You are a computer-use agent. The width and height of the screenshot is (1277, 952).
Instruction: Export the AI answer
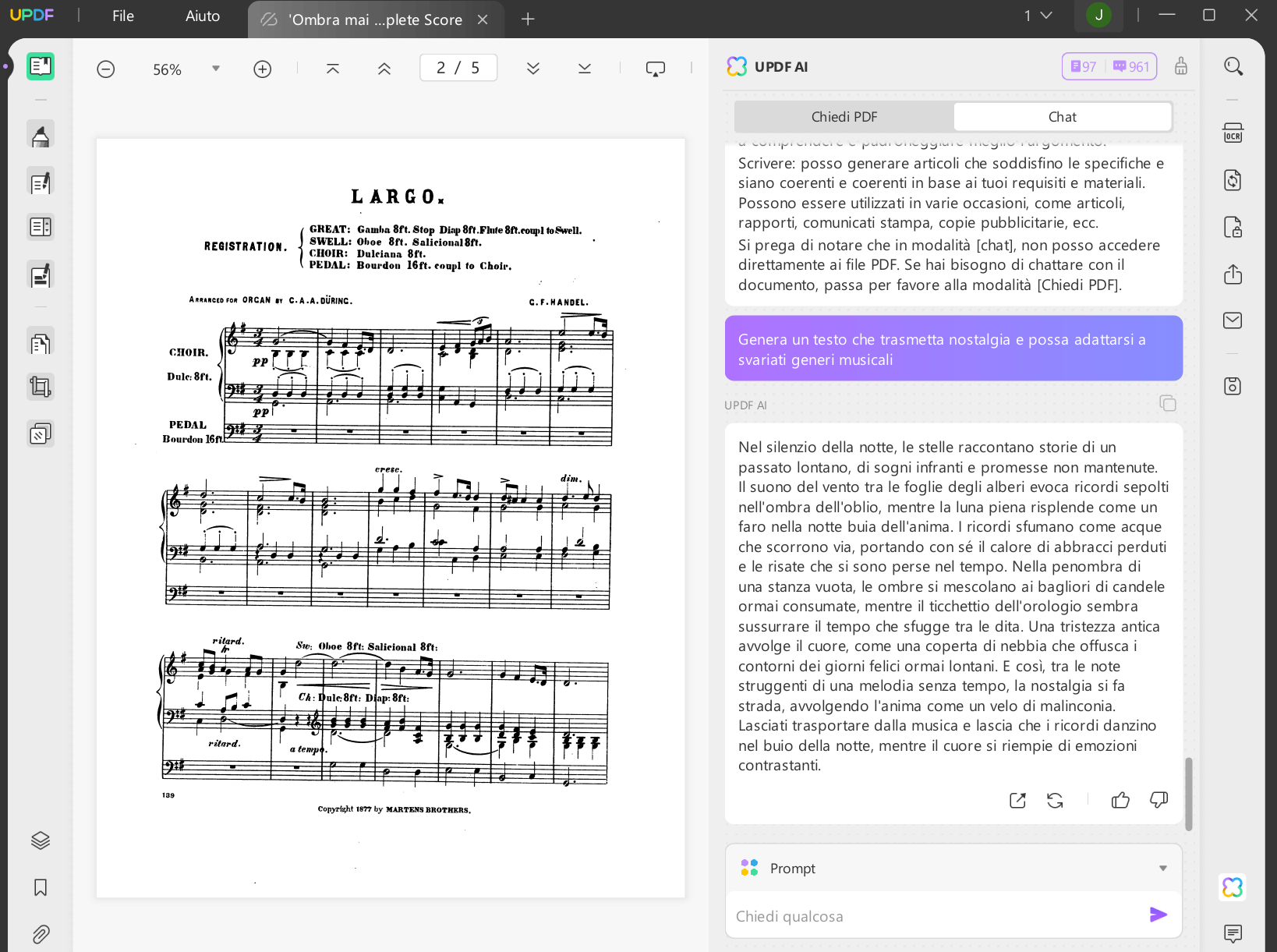pyautogui.click(x=1017, y=801)
